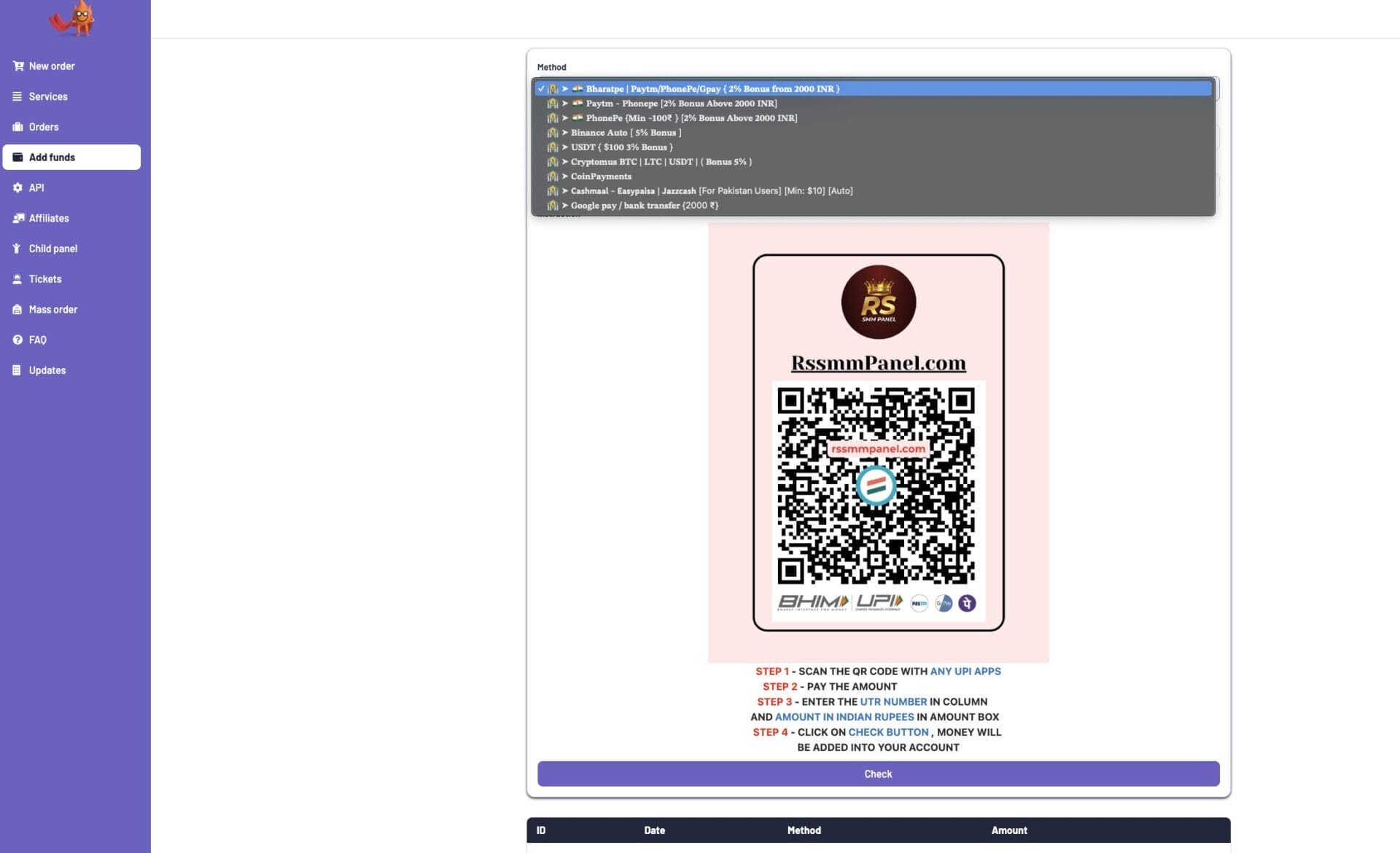
Task: Select Binance Auto 5% Bonus method
Action: (625, 133)
